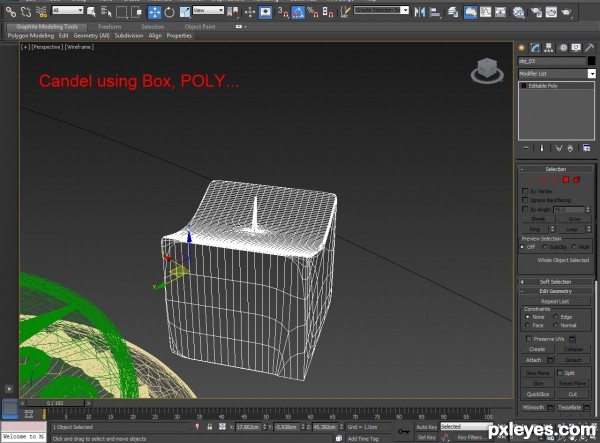The height and width of the screenshot is (443, 600).
Task: Toggle the selection lock padlock icon
Action: [x=210, y=427]
